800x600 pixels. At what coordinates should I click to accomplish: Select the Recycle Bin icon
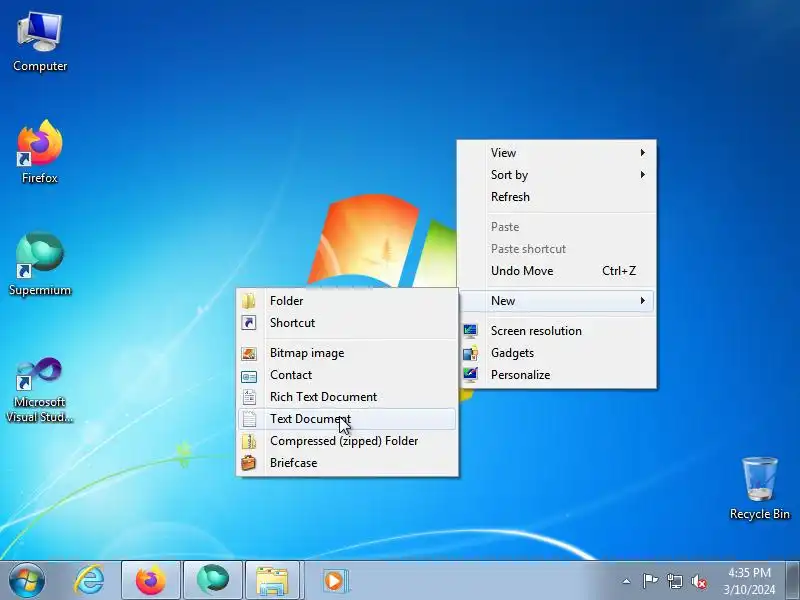click(760, 488)
